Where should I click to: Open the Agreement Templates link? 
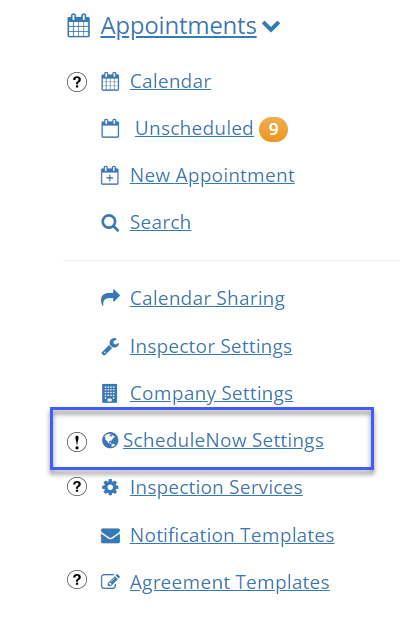tap(230, 583)
